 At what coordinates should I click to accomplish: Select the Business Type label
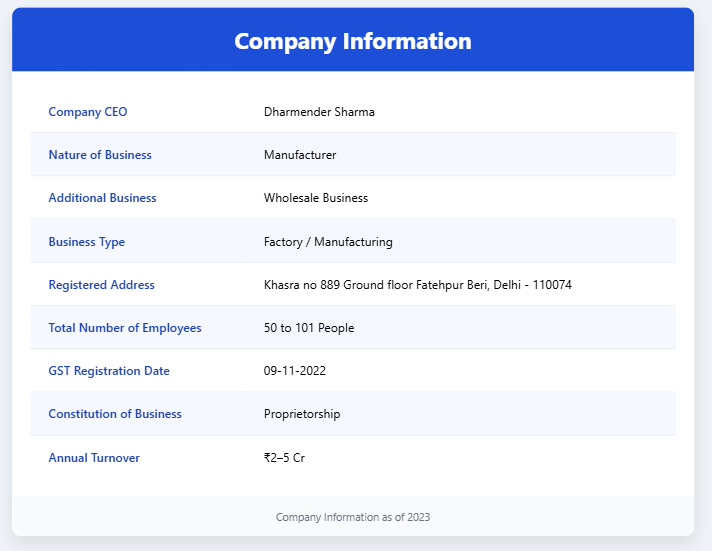click(x=86, y=242)
